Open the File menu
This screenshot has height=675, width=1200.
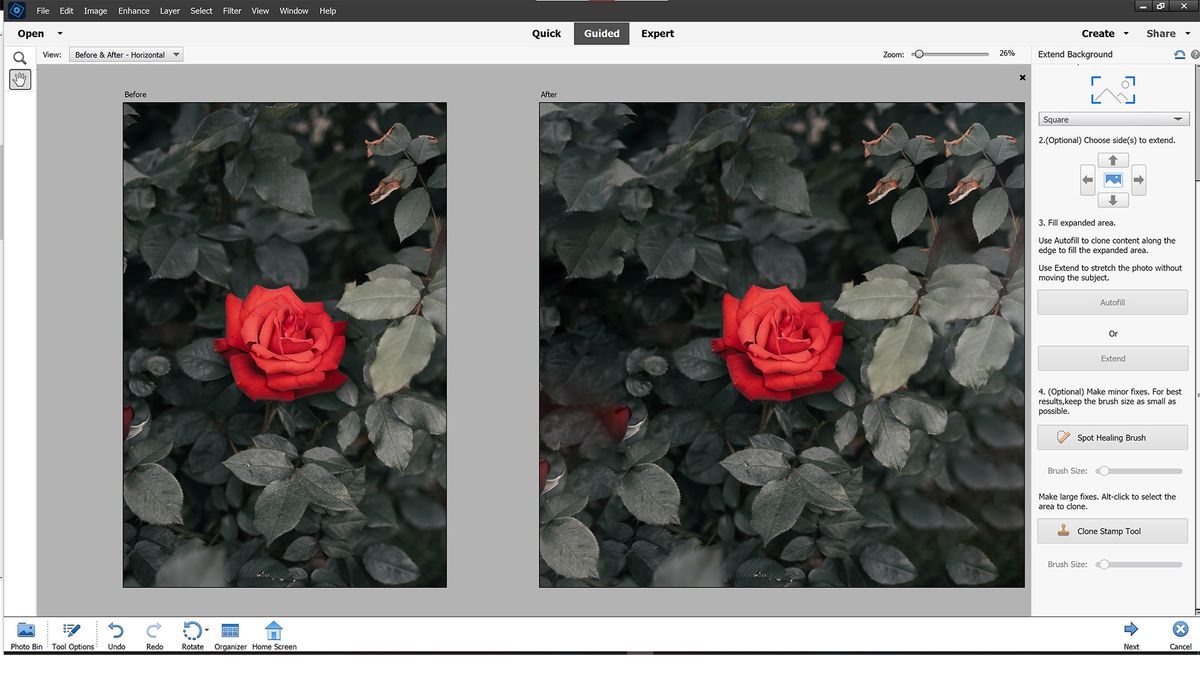tap(43, 11)
